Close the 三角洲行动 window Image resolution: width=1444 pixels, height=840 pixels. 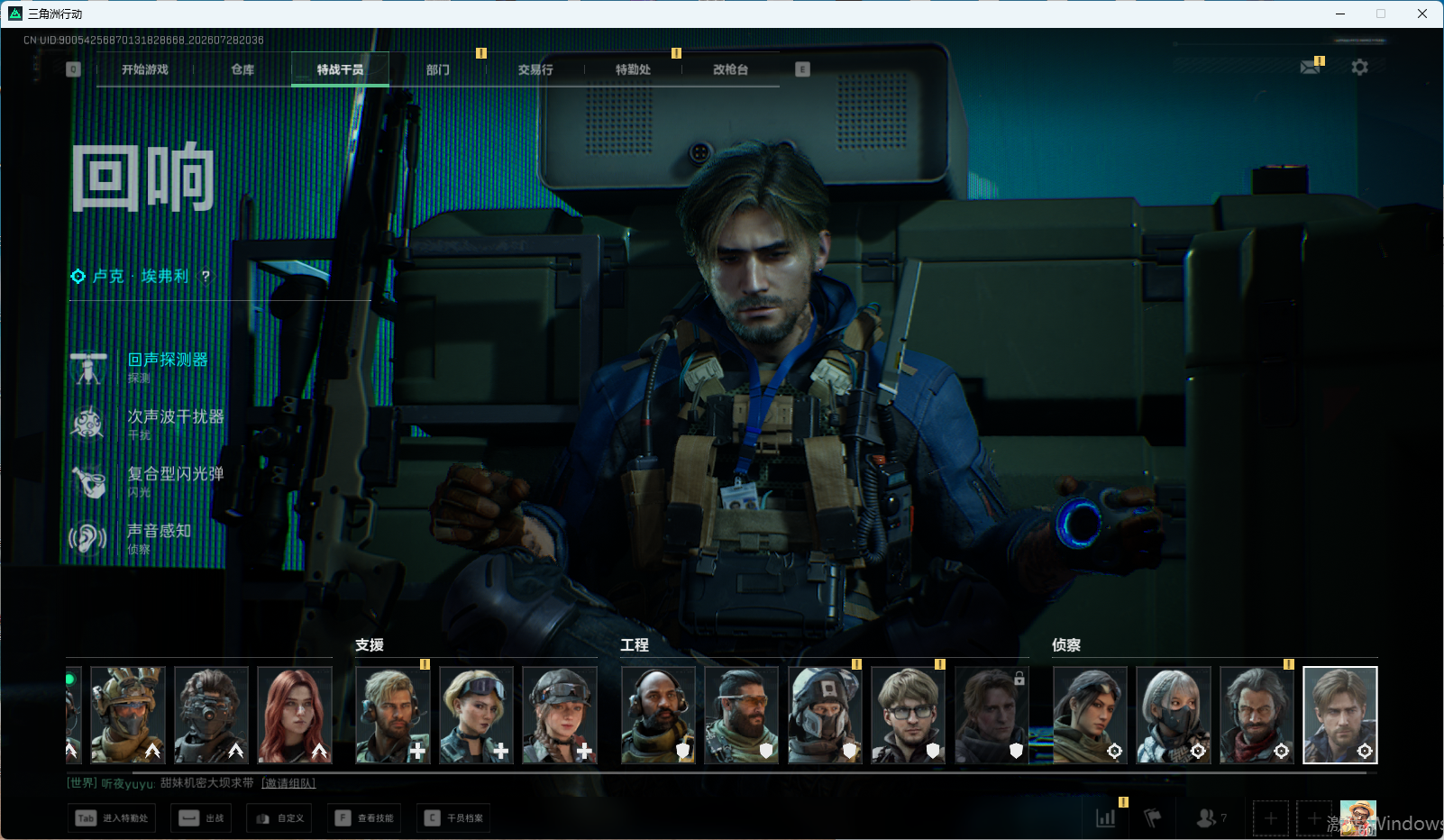1422,14
